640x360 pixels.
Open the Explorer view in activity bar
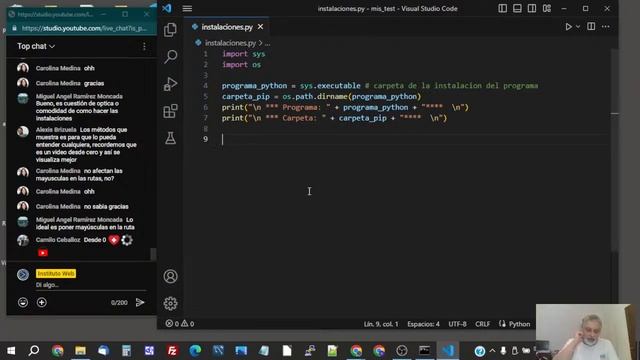[x=170, y=30]
